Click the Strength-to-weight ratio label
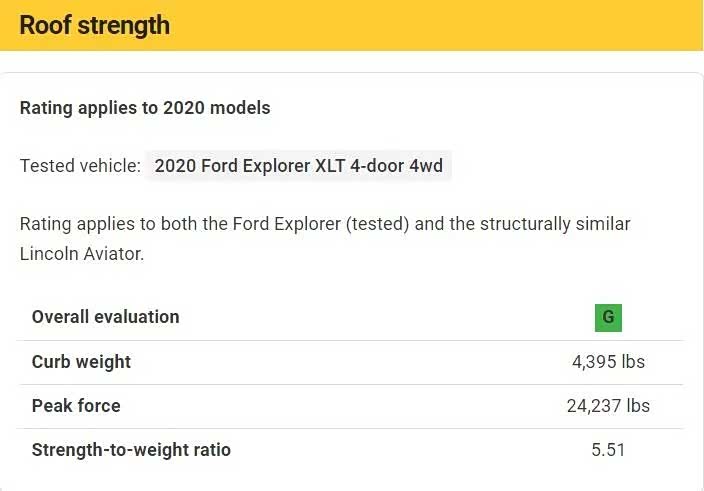Screen dimensions: 704x491 (x=131, y=450)
